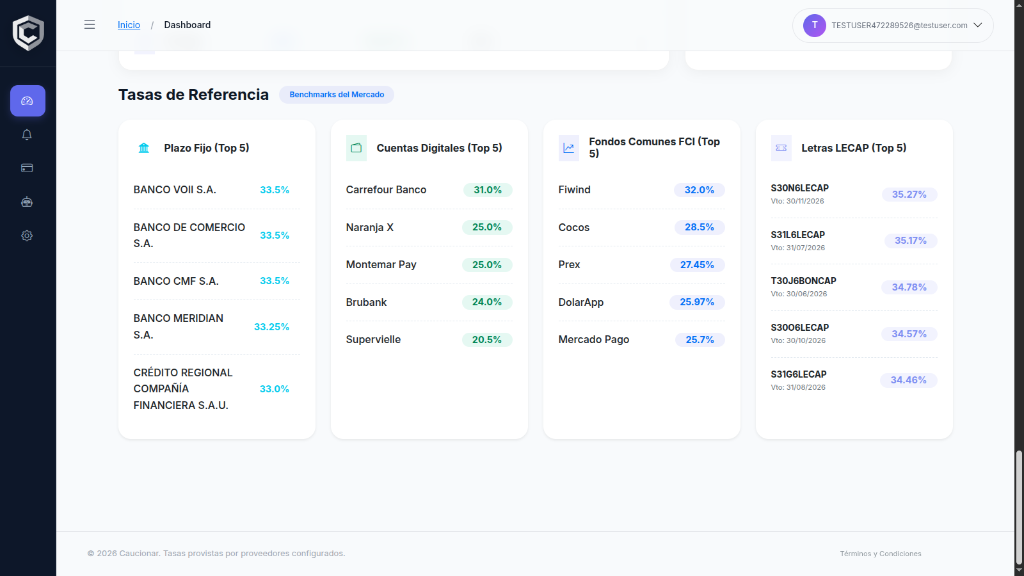Image resolution: width=1024 pixels, height=576 pixels.
Task: Go to Inicio breadcrumb link
Action: click(128, 25)
